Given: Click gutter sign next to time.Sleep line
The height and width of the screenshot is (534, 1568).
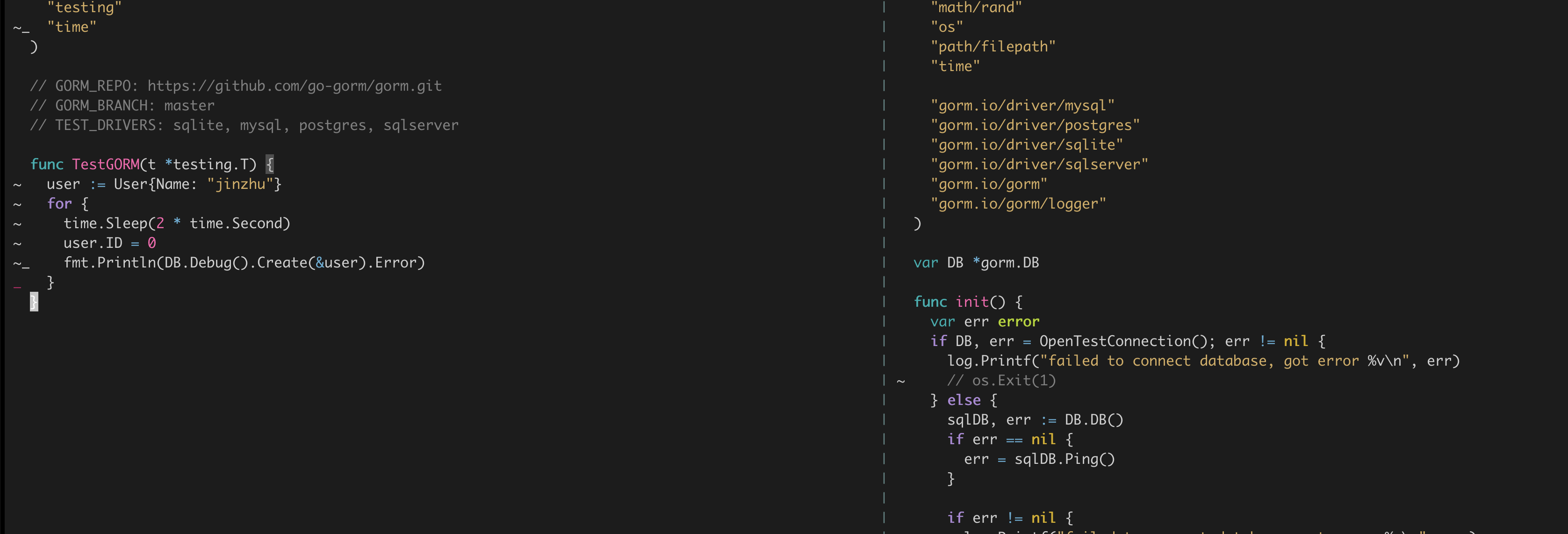Looking at the screenshot, I should pos(17,224).
